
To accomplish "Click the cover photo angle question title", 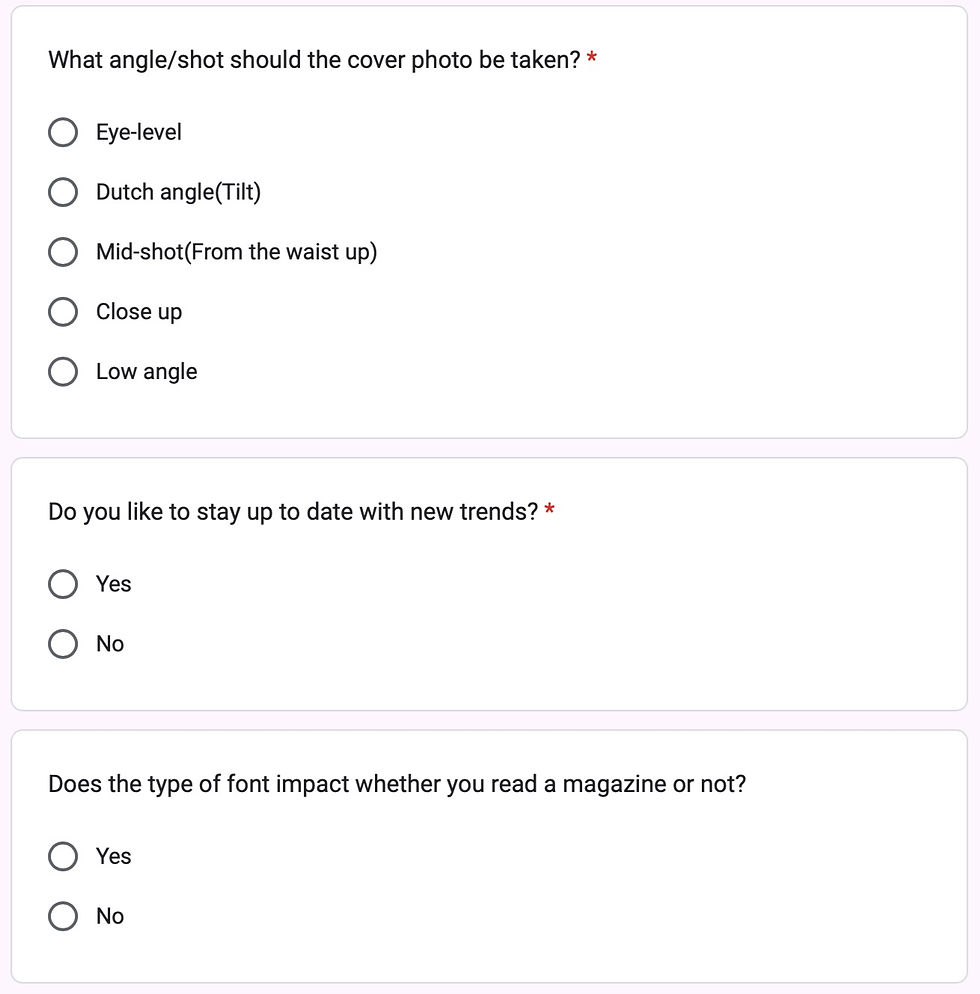I will (x=314, y=60).
